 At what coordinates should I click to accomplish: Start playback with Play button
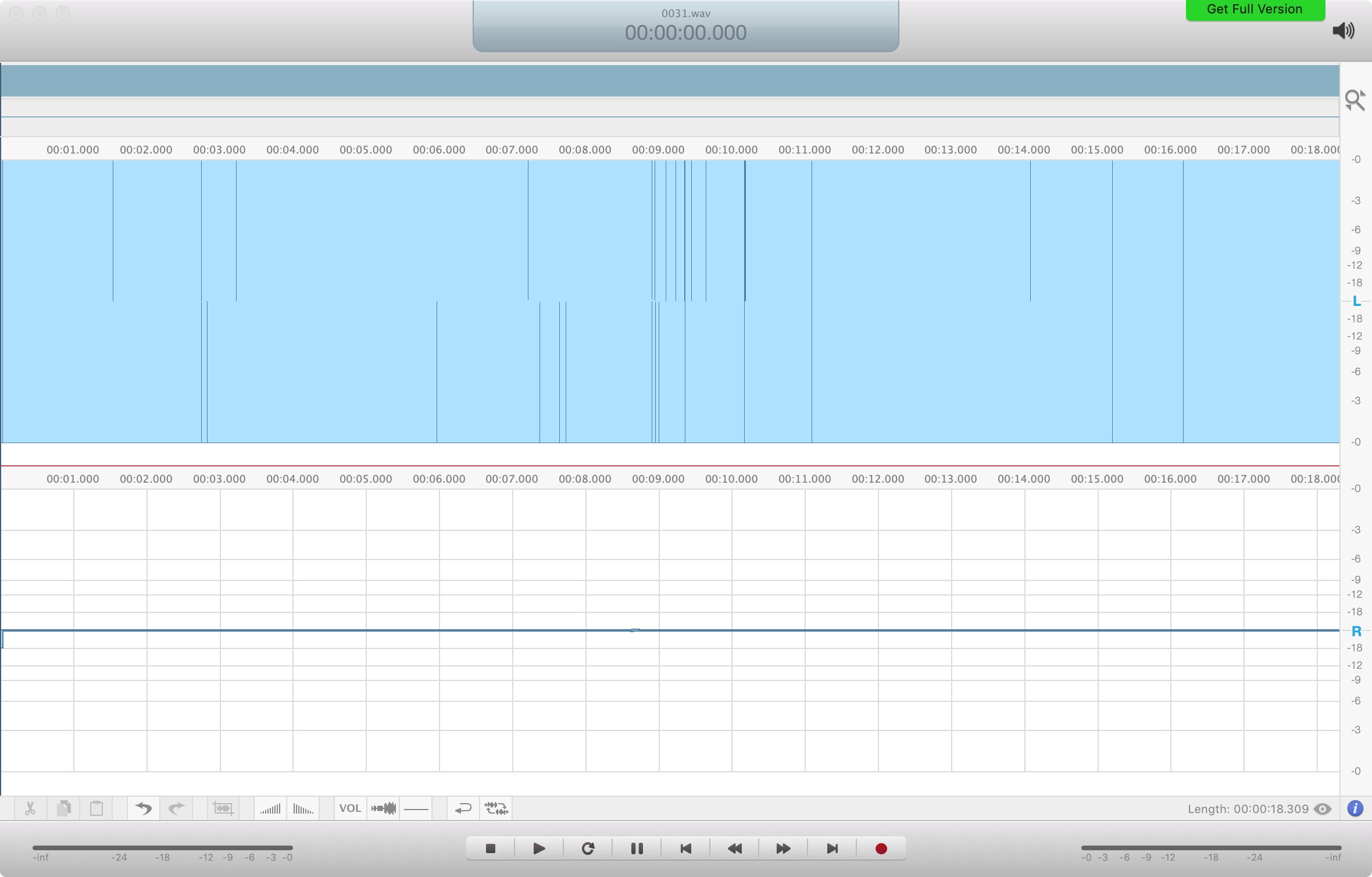539,849
